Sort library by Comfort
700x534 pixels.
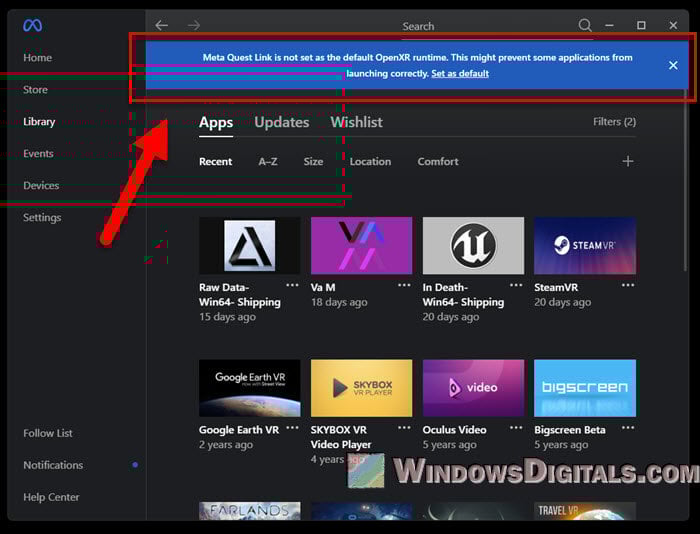coord(438,162)
